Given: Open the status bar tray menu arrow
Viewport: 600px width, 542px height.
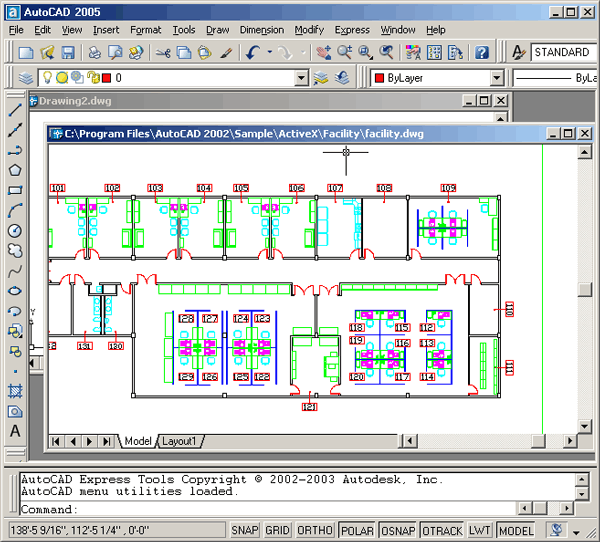Looking at the screenshot, I should (576, 532).
